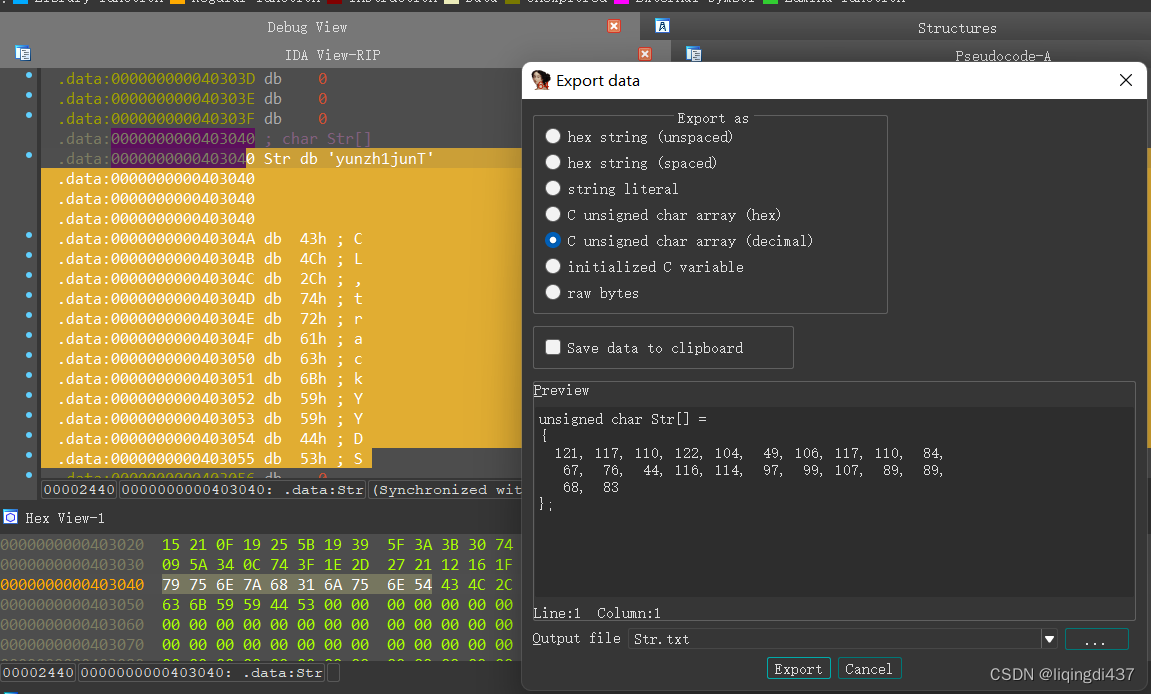Open the Output file dropdown

tap(1049, 637)
